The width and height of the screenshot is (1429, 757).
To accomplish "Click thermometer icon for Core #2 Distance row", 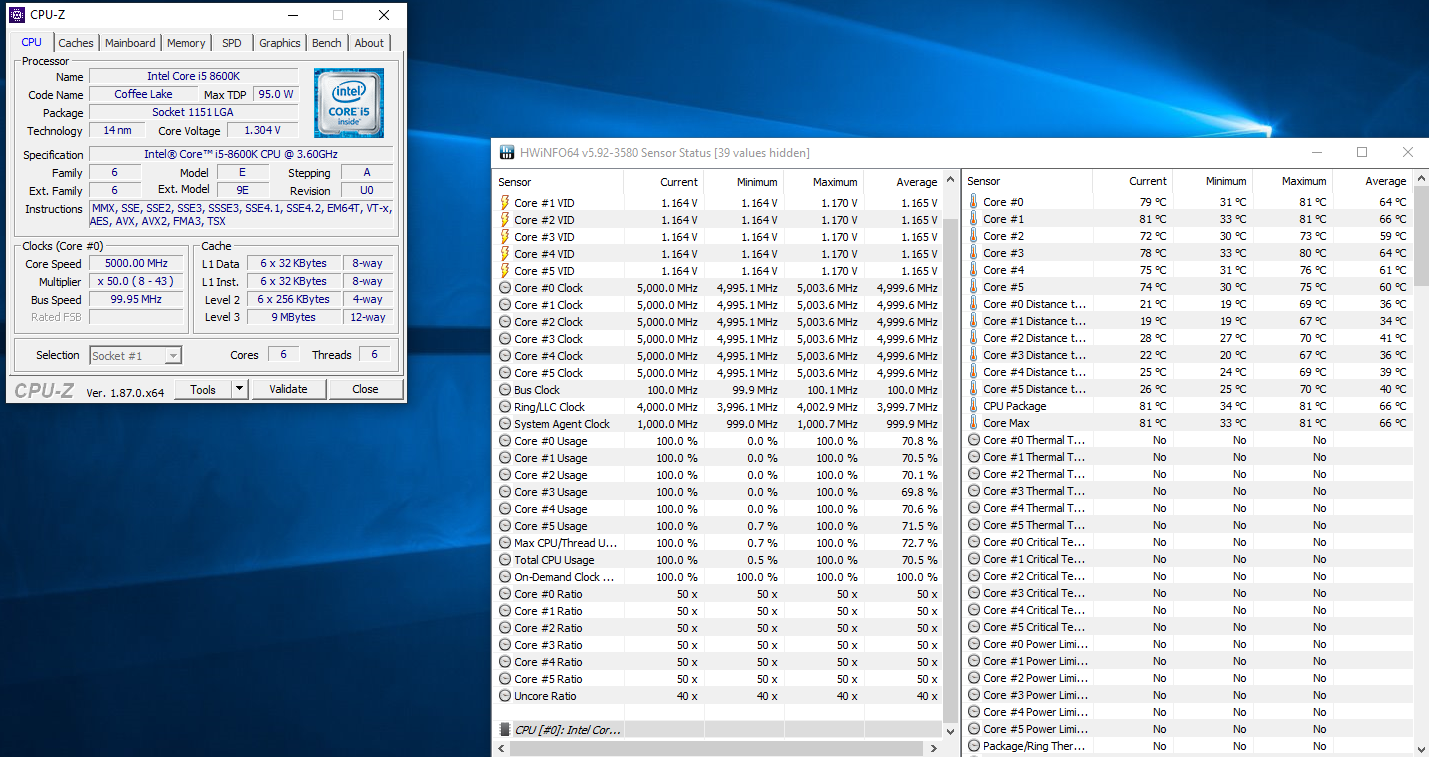I will click(974, 338).
